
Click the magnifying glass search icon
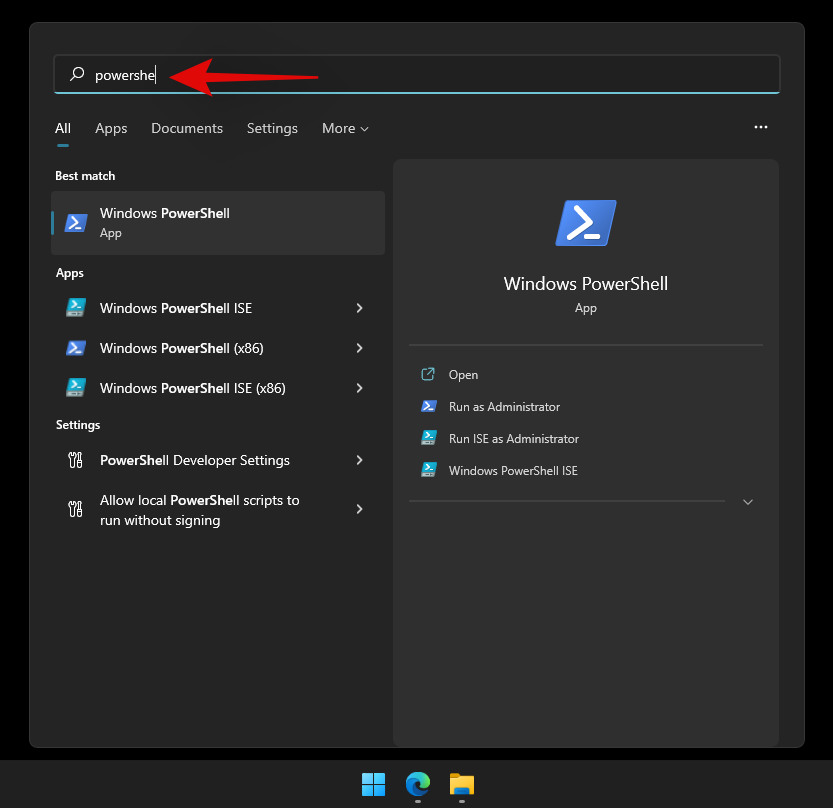(76, 75)
